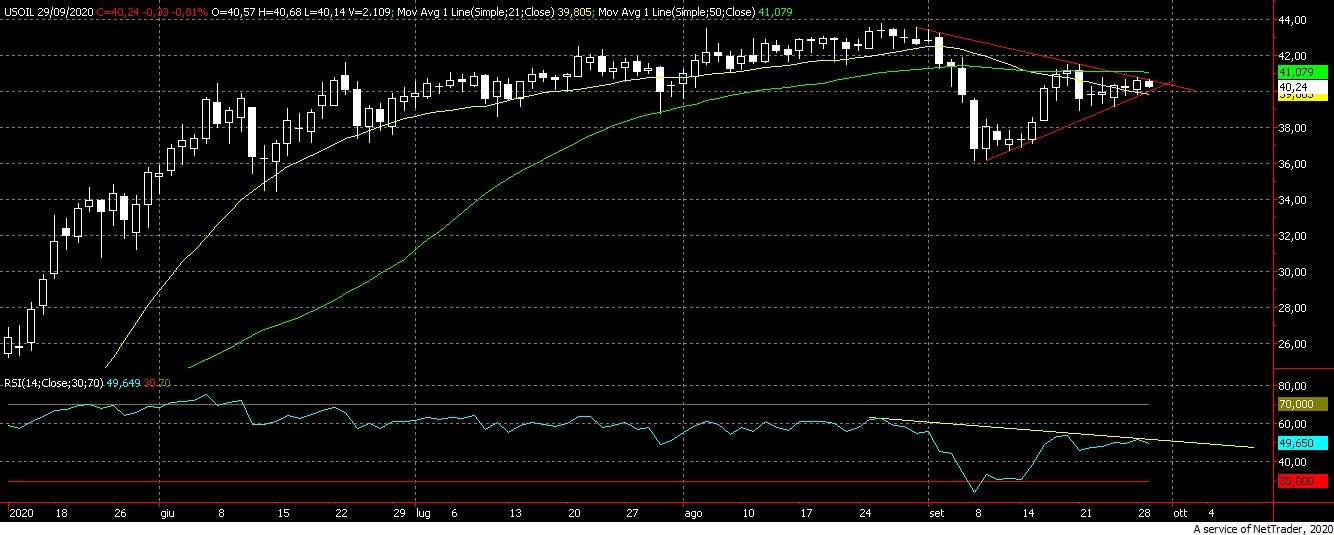
Task: Click the 80,00 RSI axis label
Action: point(1293,386)
